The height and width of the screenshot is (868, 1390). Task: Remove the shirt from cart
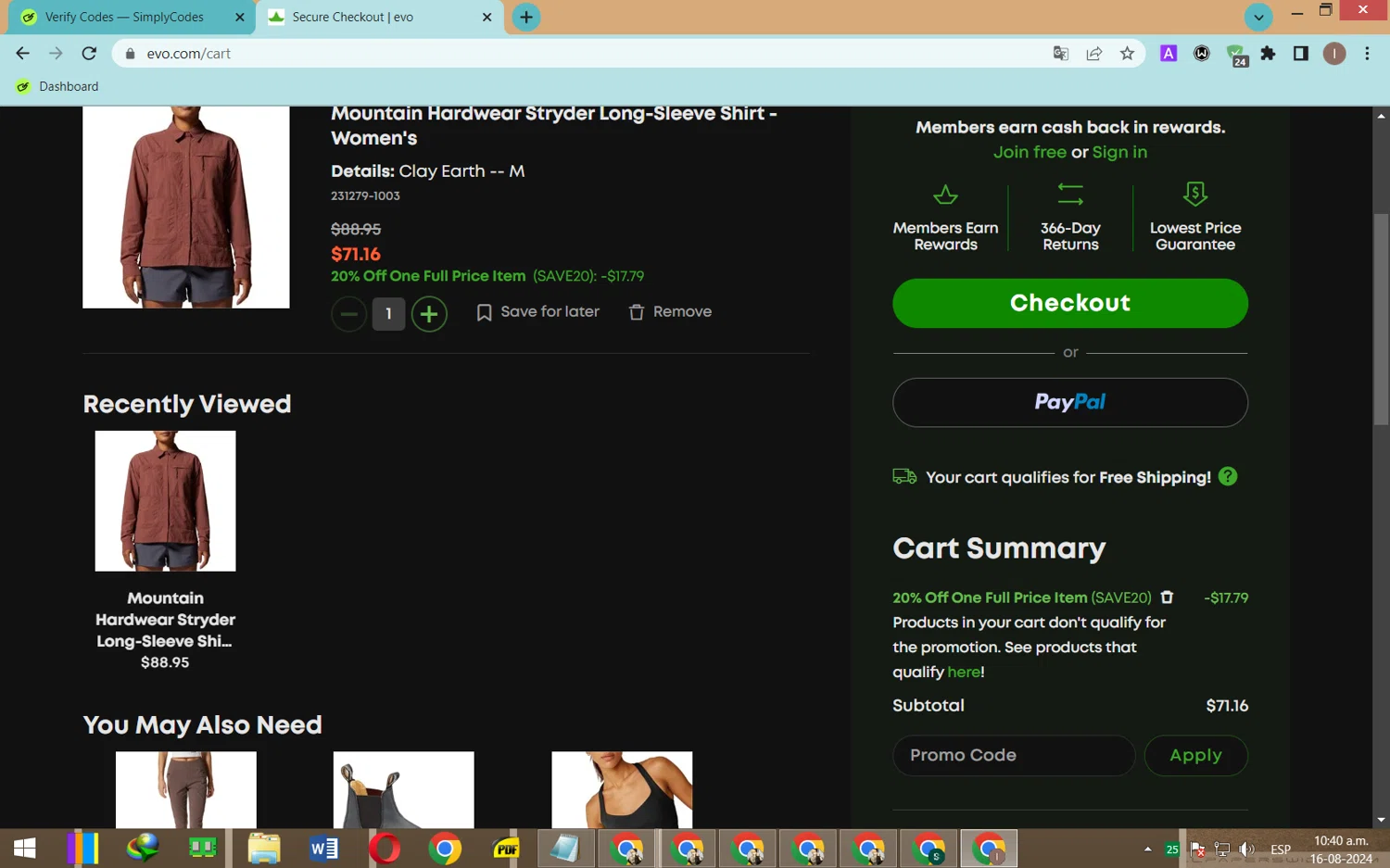[670, 312]
